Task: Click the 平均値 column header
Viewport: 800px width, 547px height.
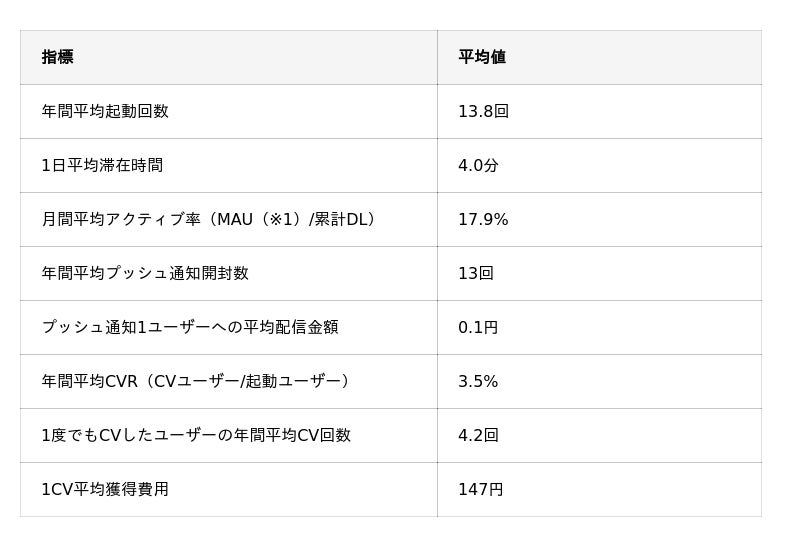Action: point(482,57)
